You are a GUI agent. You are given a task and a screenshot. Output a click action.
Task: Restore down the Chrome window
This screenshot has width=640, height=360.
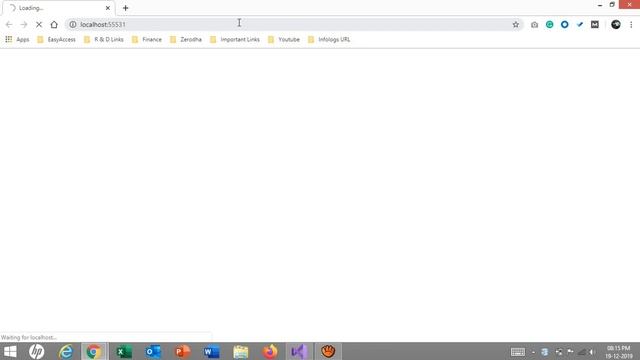click(612, 5)
